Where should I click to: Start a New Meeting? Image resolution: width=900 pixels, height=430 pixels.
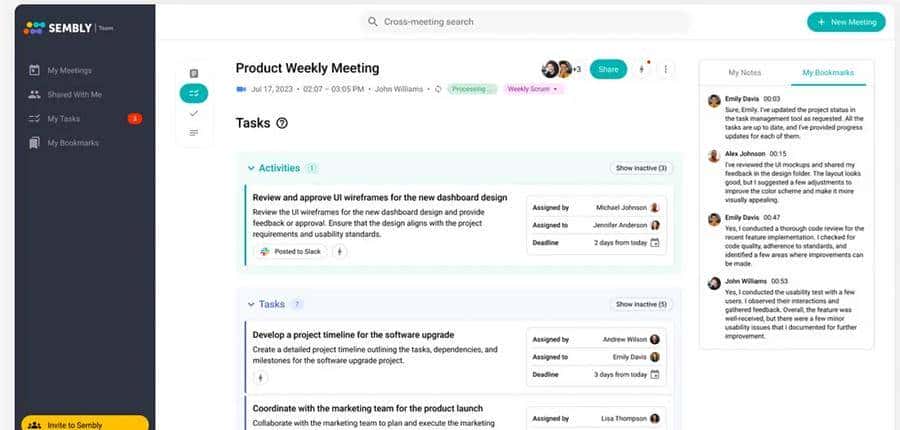(x=845, y=22)
